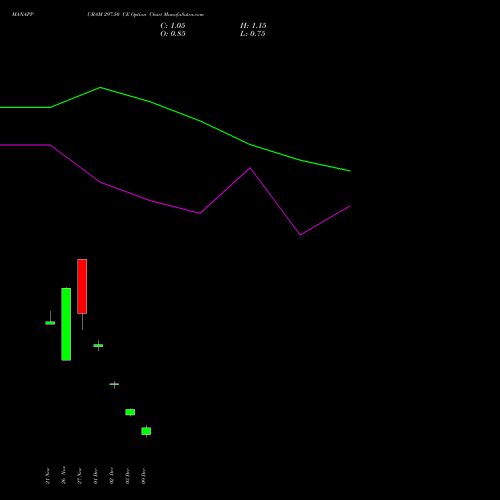Click the "C: 1.05" close value
The image size is (500, 500).
(x=173, y=26)
